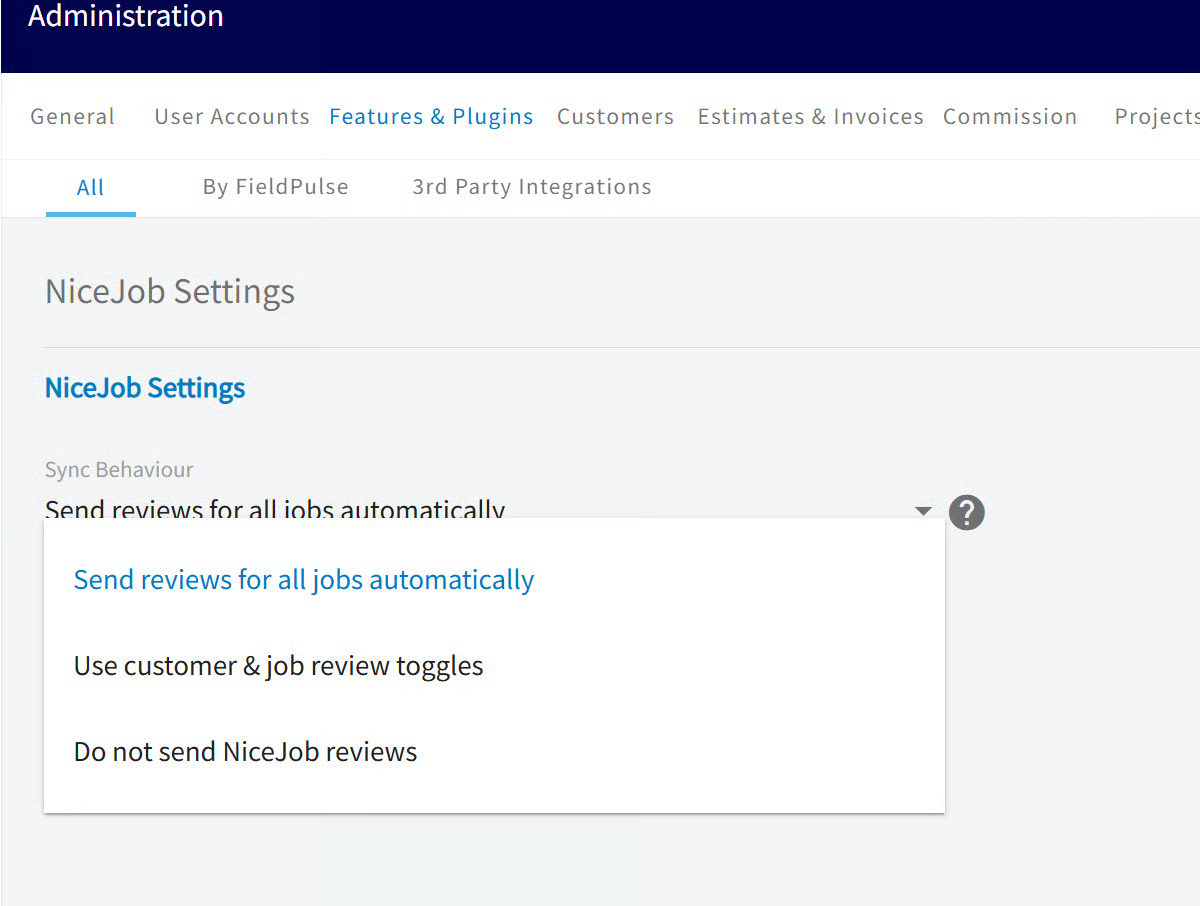1200x906 pixels.
Task: Switch to the Features & Plugins tab
Action: point(431,117)
